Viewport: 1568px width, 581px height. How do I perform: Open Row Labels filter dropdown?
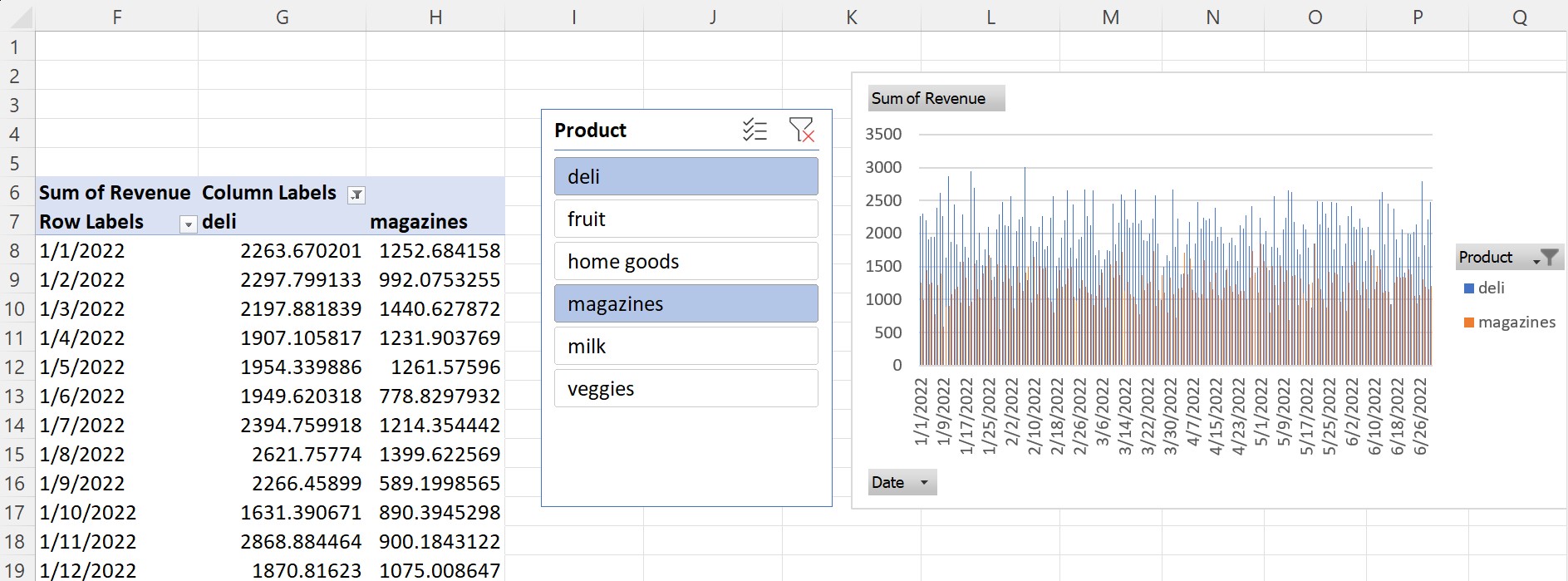(x=189, y=224)
